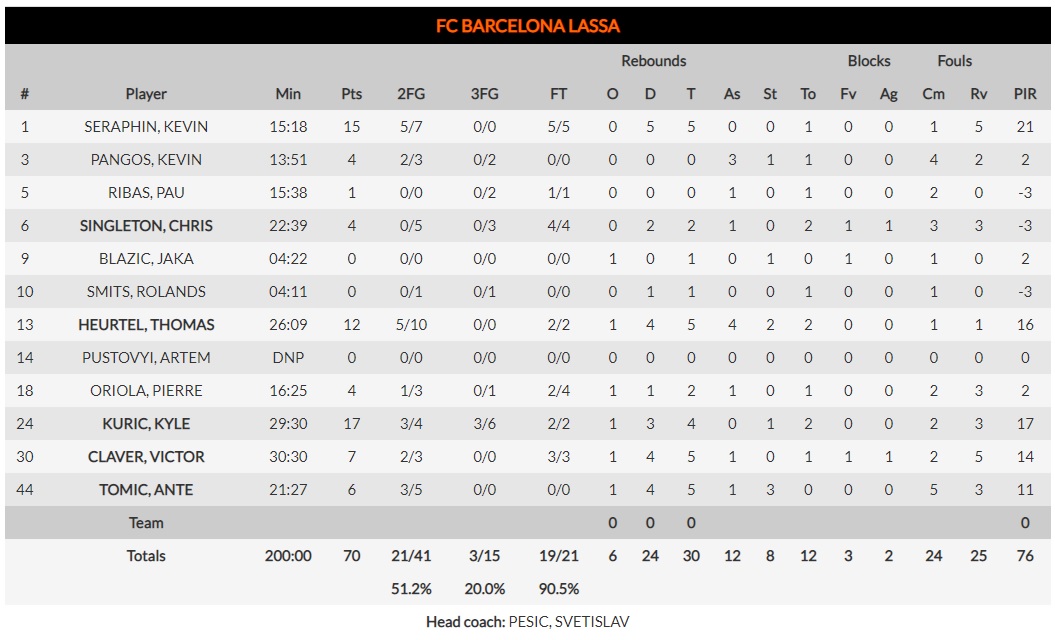The width and height of the screenshot is (1055, 640).
Task: Click ORIOLA, PIERRE player name
Action: click(146, 390)
